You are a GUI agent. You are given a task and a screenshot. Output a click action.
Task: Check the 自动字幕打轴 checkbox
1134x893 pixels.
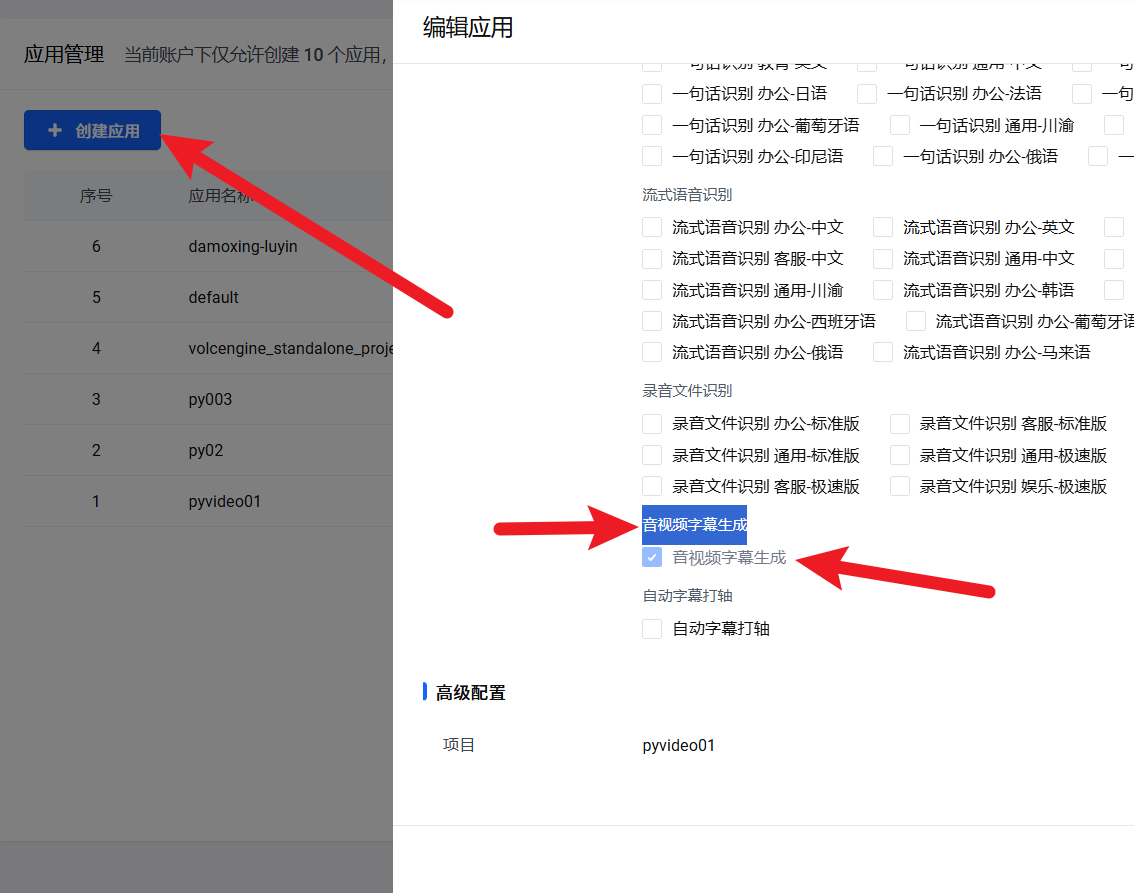pyautogui.click(x=652, y=629)
